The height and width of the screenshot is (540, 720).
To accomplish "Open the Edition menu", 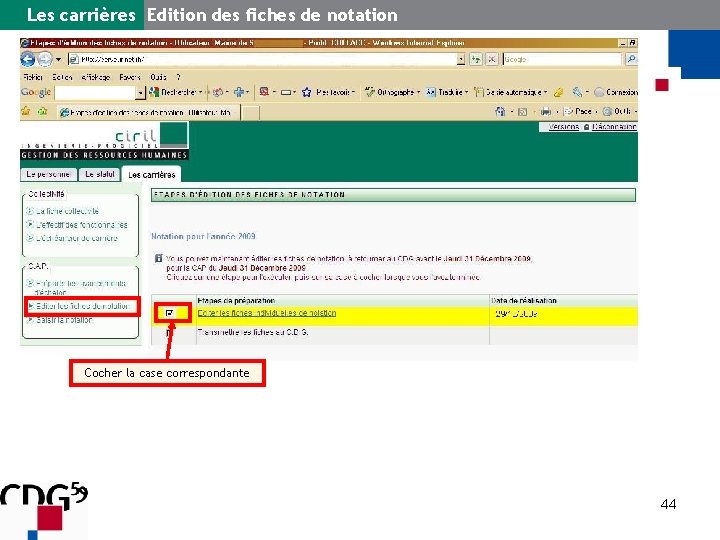I will pos(62,77).
